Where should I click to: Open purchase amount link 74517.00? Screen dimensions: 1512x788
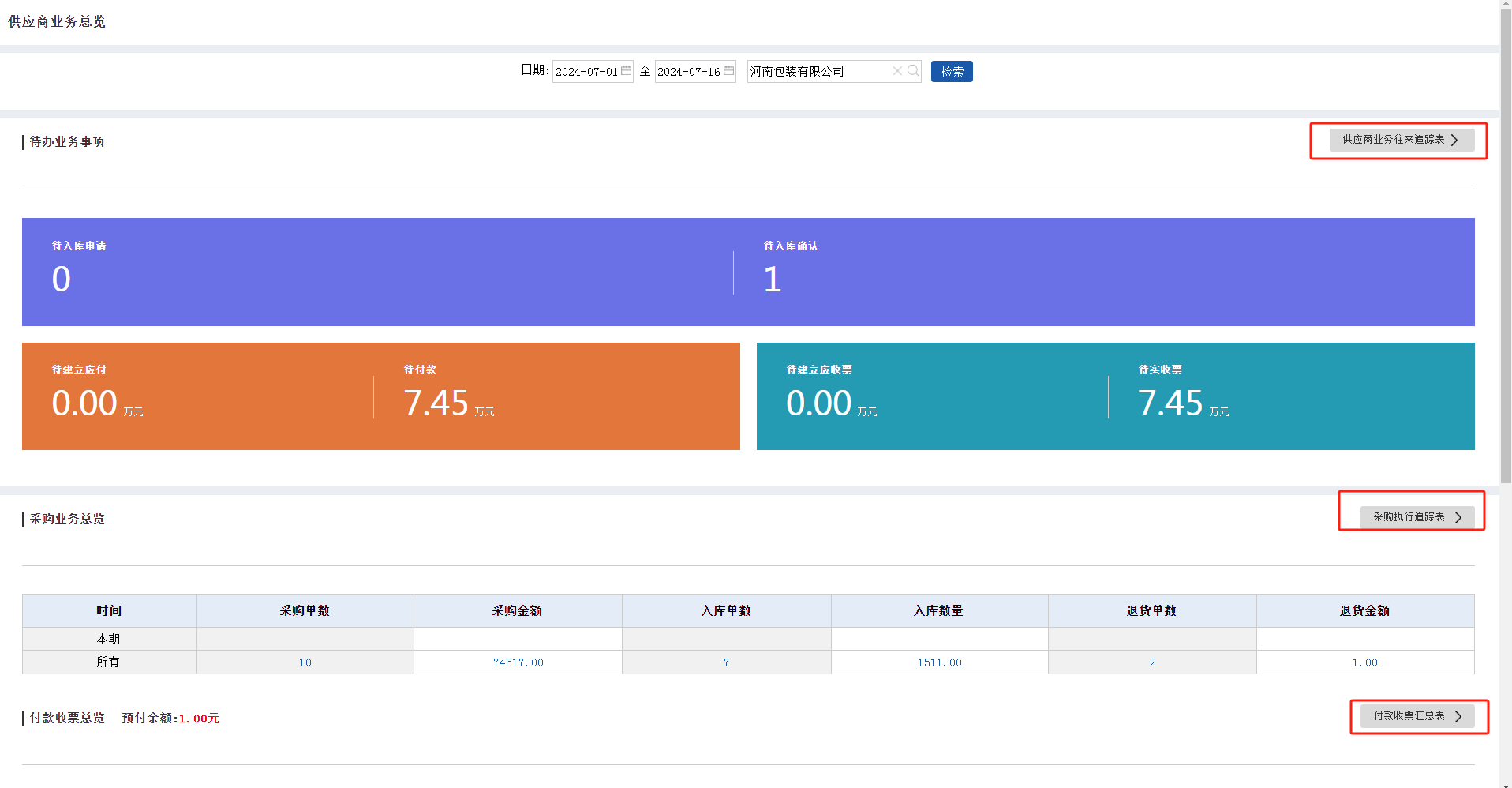[518, 662]
